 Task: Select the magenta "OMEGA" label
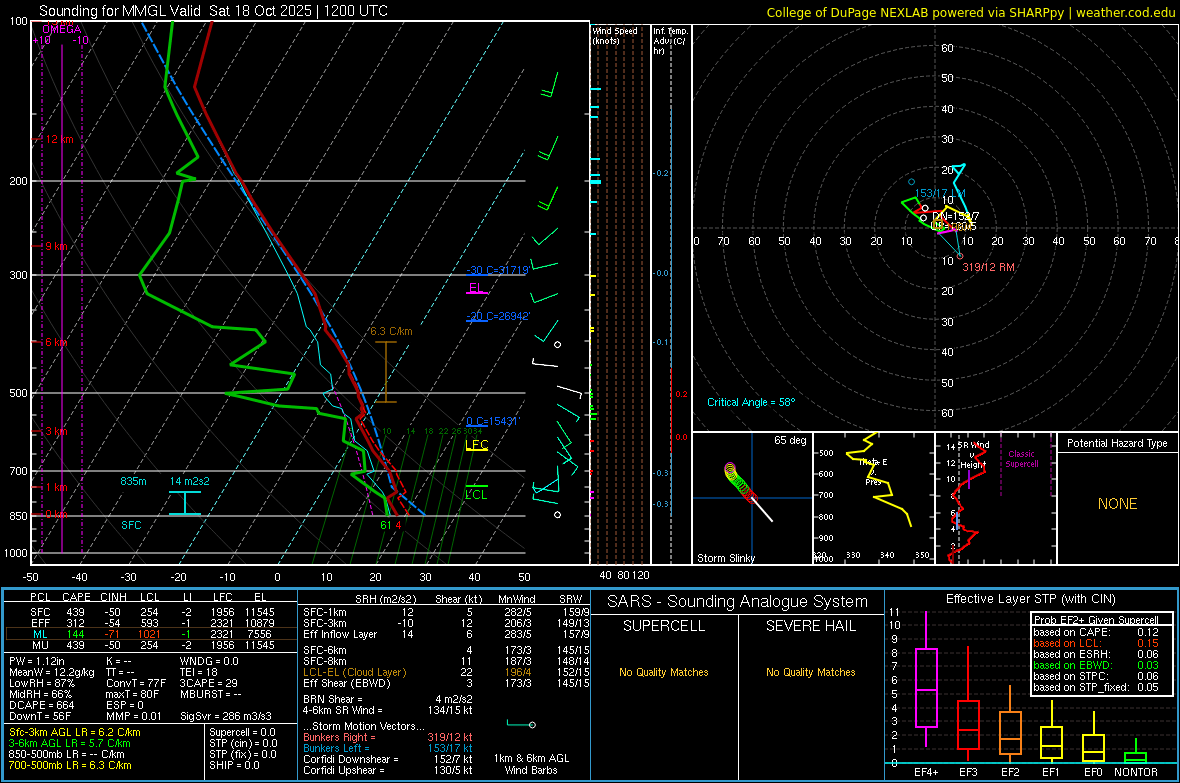pos(62,29)
